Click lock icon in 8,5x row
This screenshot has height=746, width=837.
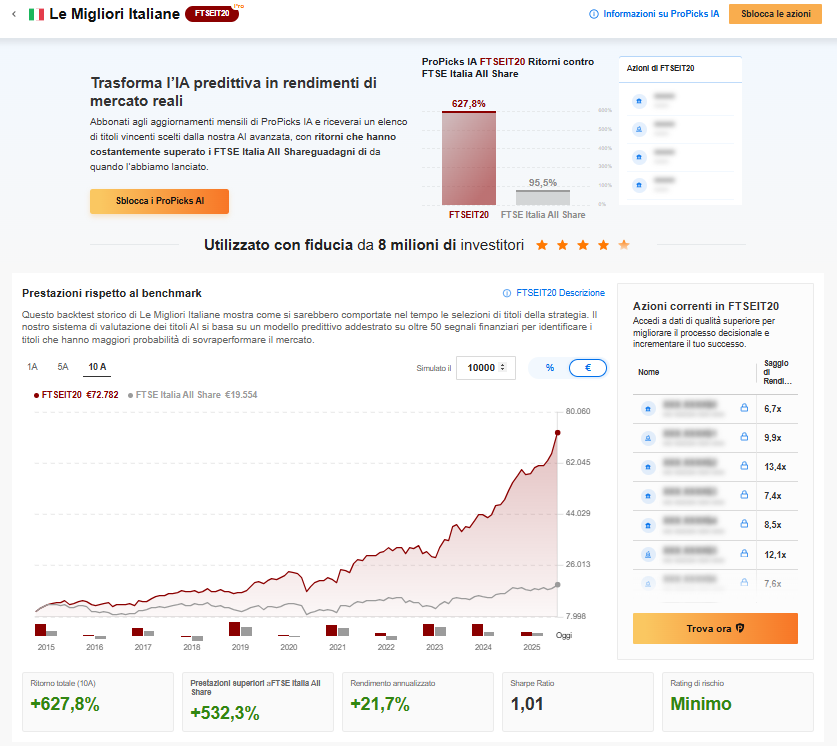coord(744,524)
